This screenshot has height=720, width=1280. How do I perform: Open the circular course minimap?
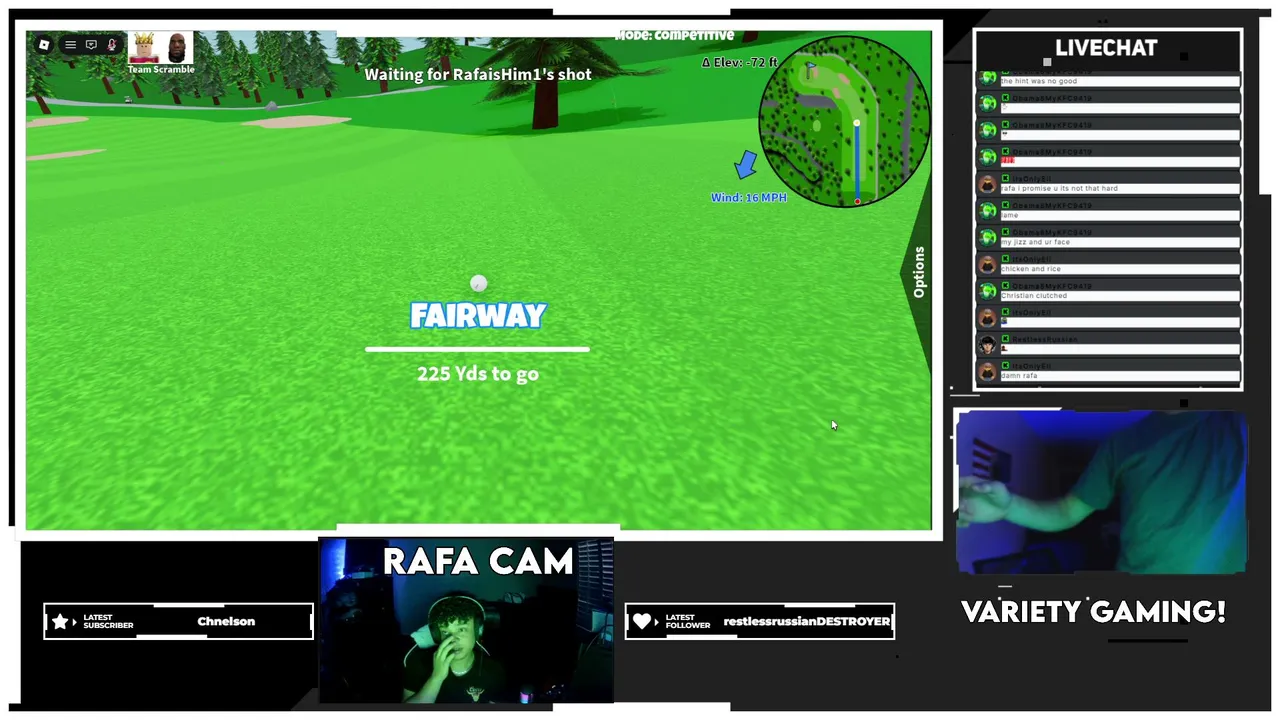[844, 121]
